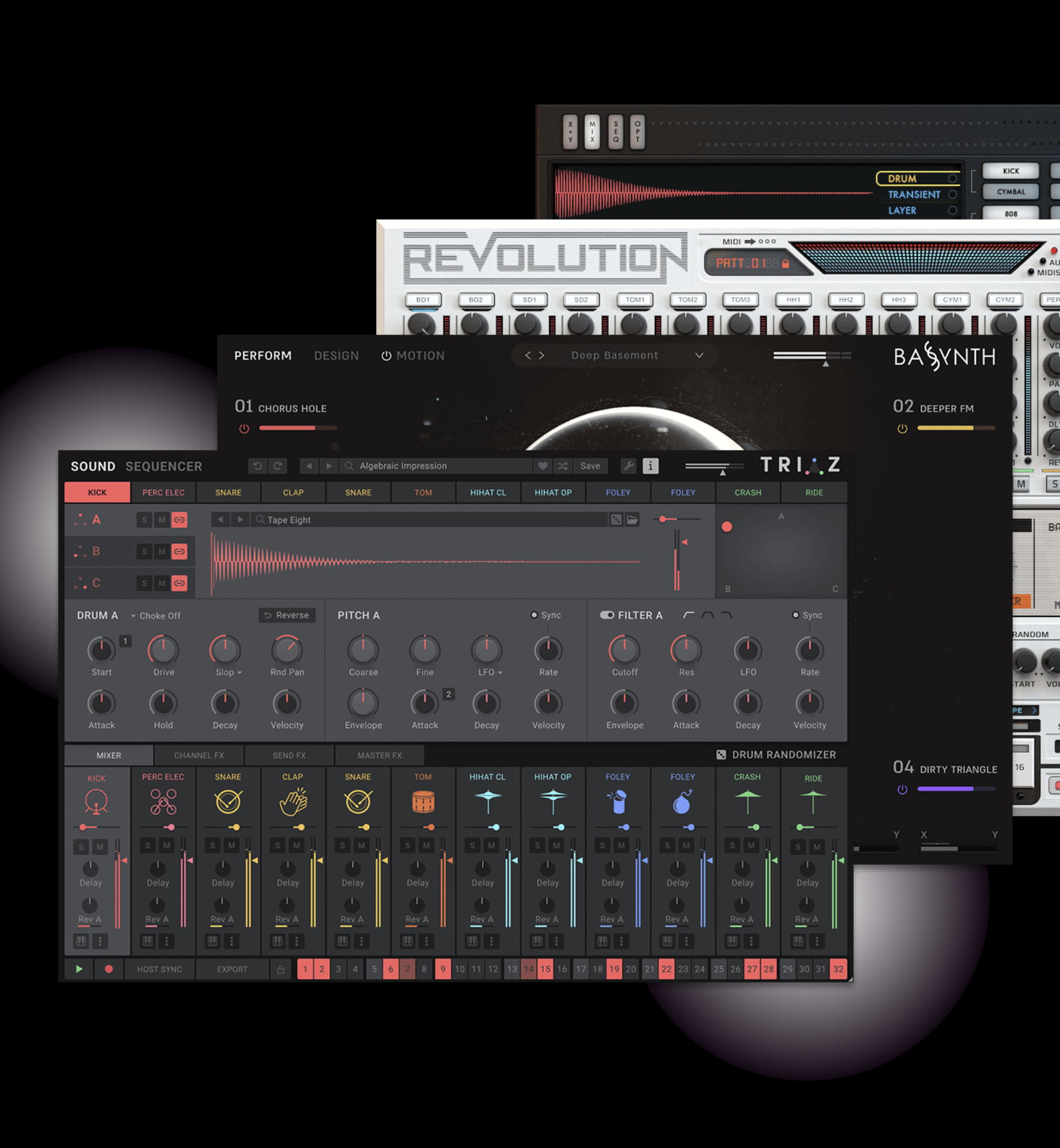This screenshot has width=1060, height=1148.
Task: Click the Export button
Action: click(232, 969)
